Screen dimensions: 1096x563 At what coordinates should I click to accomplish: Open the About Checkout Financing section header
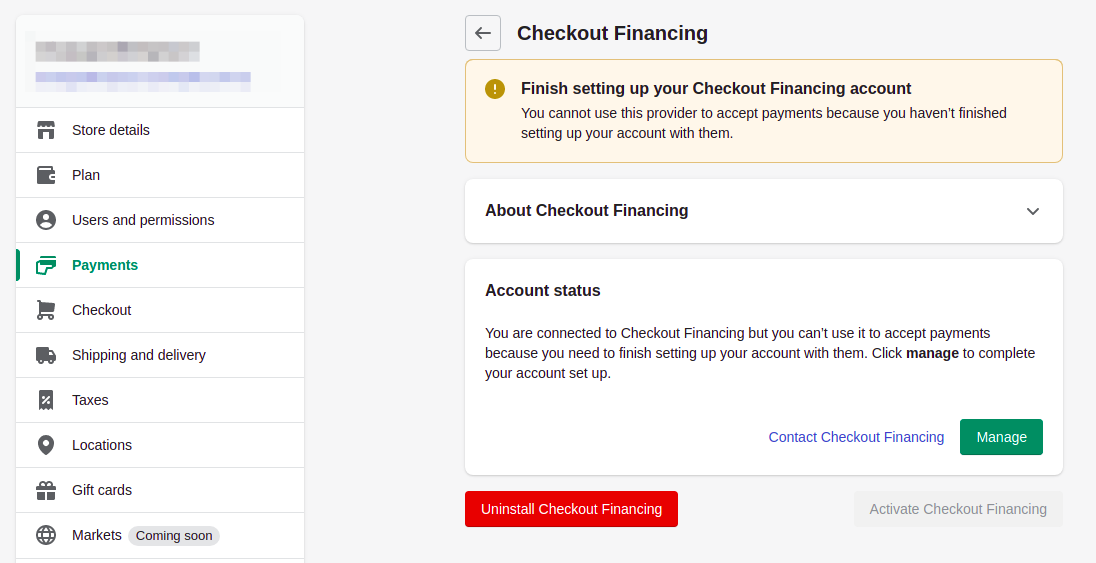point(587,211)
